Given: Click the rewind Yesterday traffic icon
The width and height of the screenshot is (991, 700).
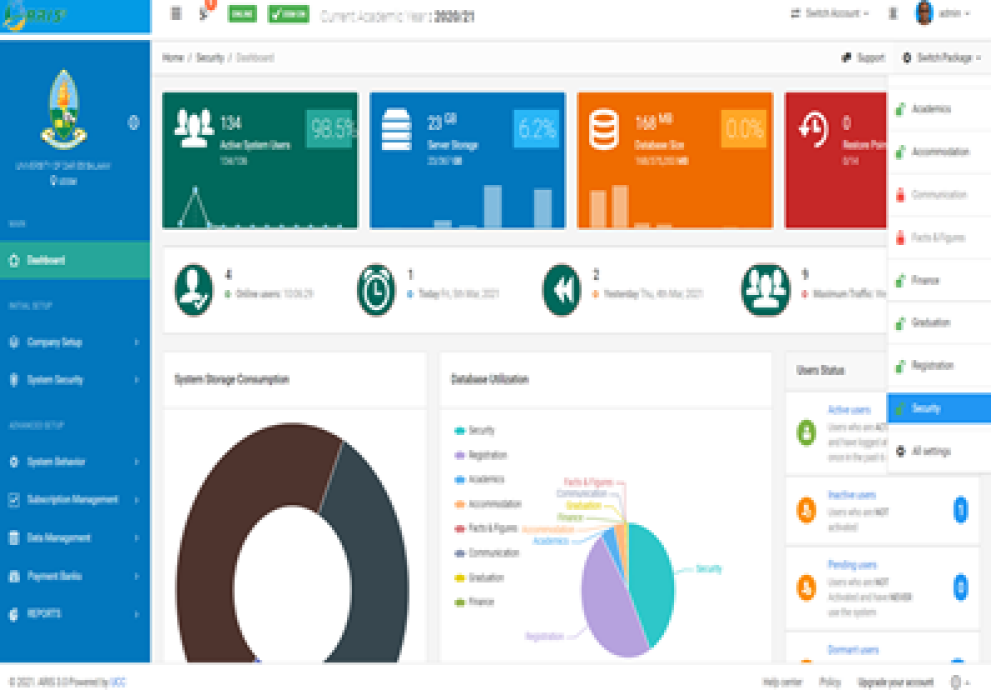Looking at the screenshot, I should [x=561, y=289].
